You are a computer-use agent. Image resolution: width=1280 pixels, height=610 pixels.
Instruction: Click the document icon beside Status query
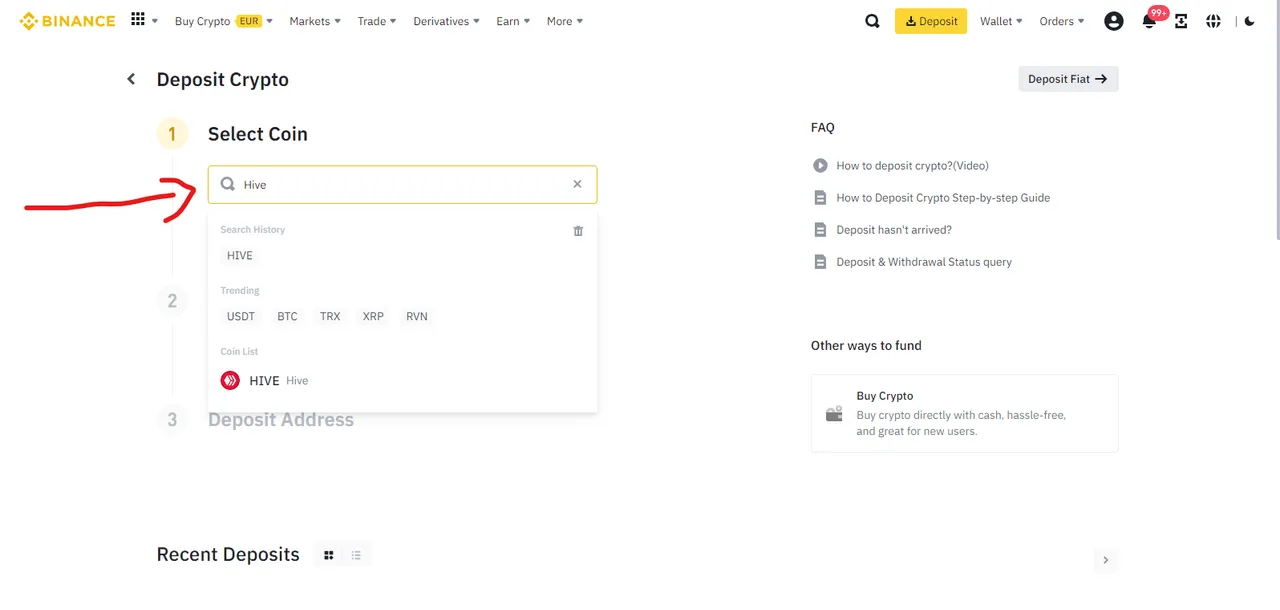pyautogui.click(x=820, y=262)
